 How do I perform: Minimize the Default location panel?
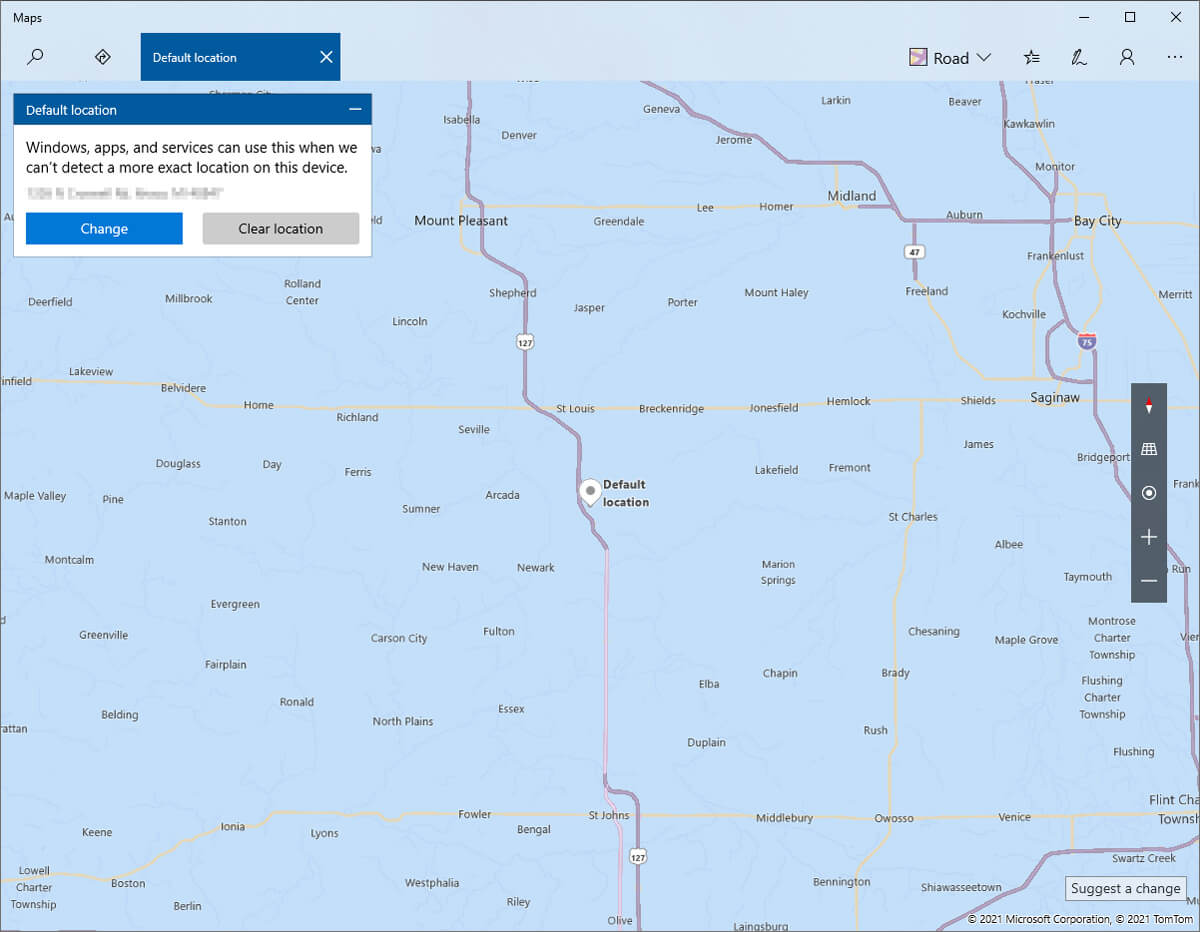point(354,110)
